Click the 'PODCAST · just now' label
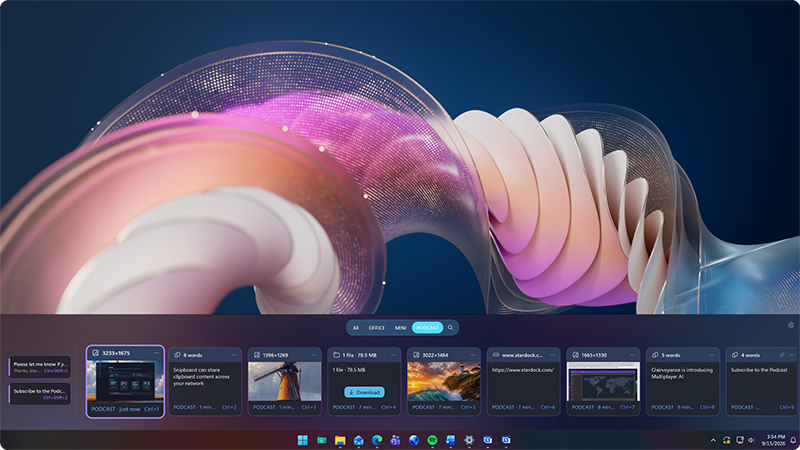This screenshot has height=450, width=800. click(x=116, y=409)
